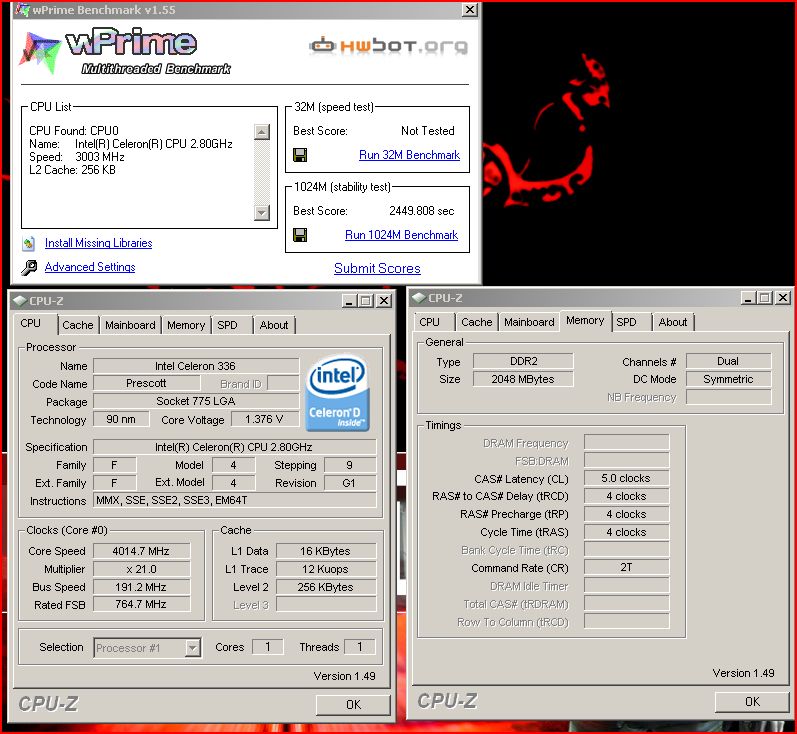The width and height of the screenshot is (797, 734).
Task: Click the Channels # Dual field
Action: pos(728,361)
